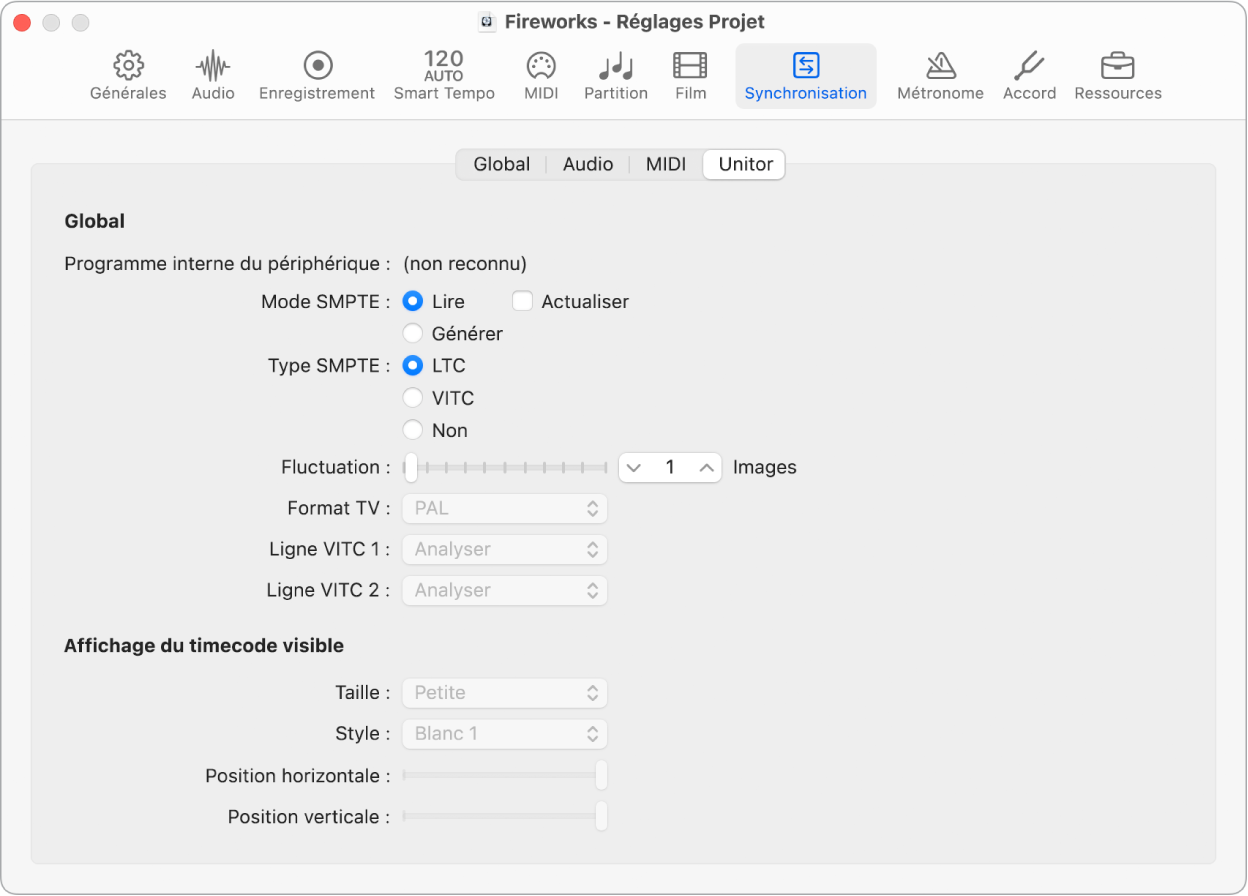Enable the Actualiser checkbox
The image size is (1248, 896).
click(523, 301)
